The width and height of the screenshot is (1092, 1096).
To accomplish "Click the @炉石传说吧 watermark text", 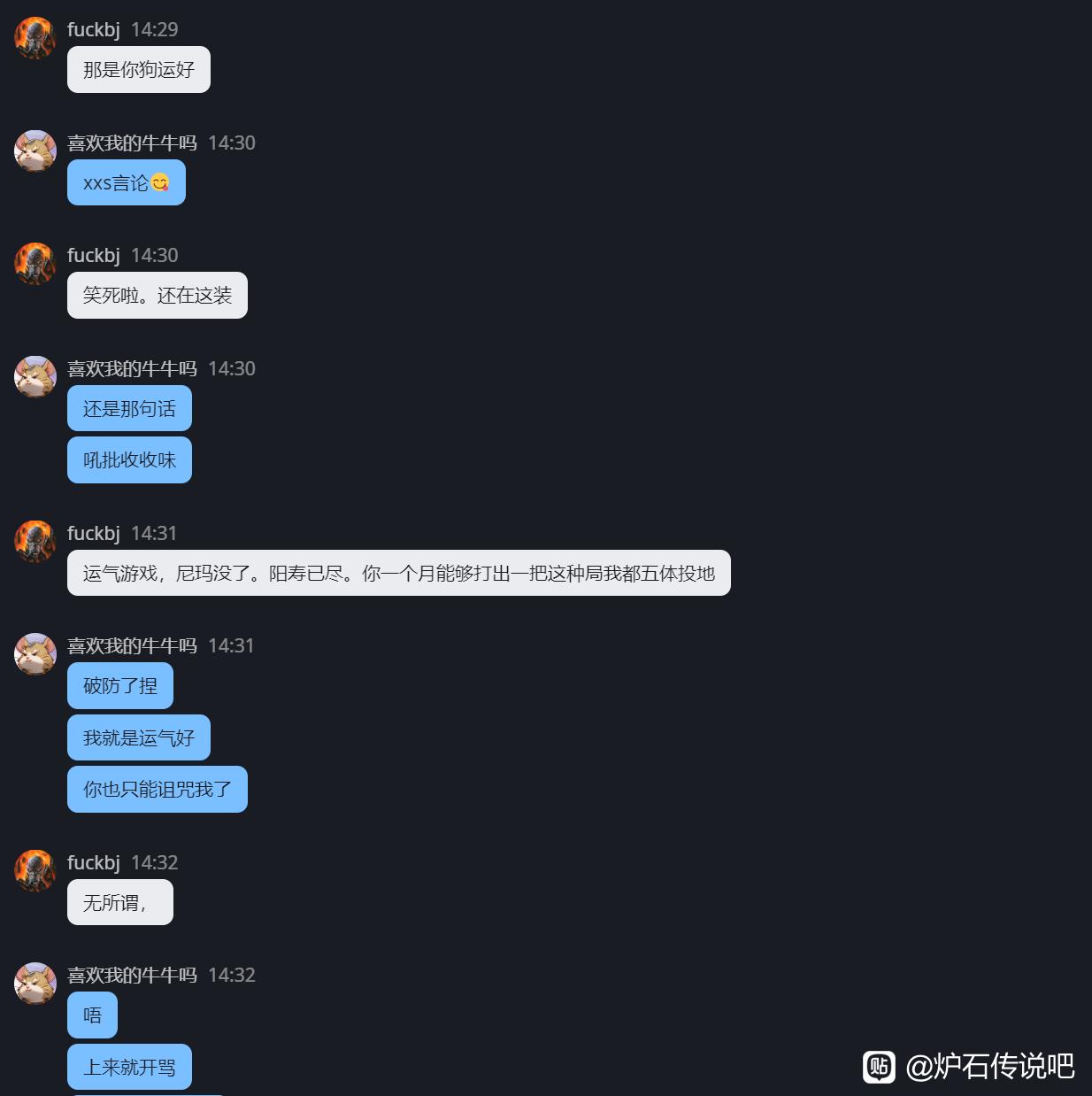I will pos(990,1067).
